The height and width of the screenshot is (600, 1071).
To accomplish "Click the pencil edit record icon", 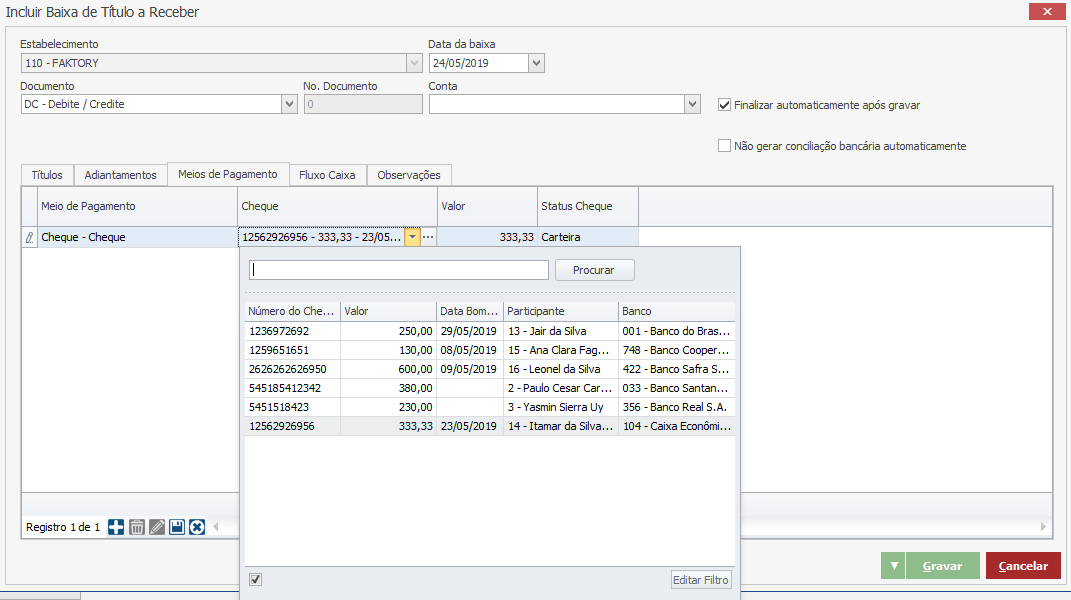I will [157, 527].
